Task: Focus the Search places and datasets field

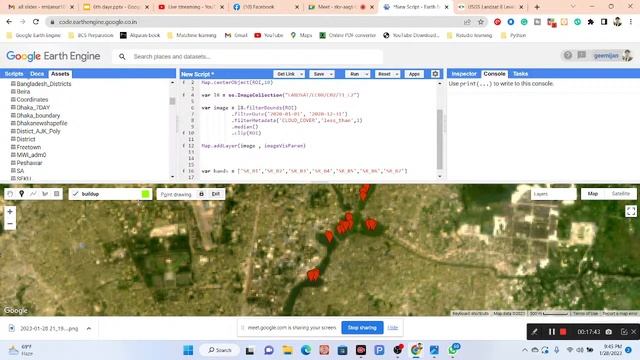Action: pyautogui.click(x=247, y=57)
